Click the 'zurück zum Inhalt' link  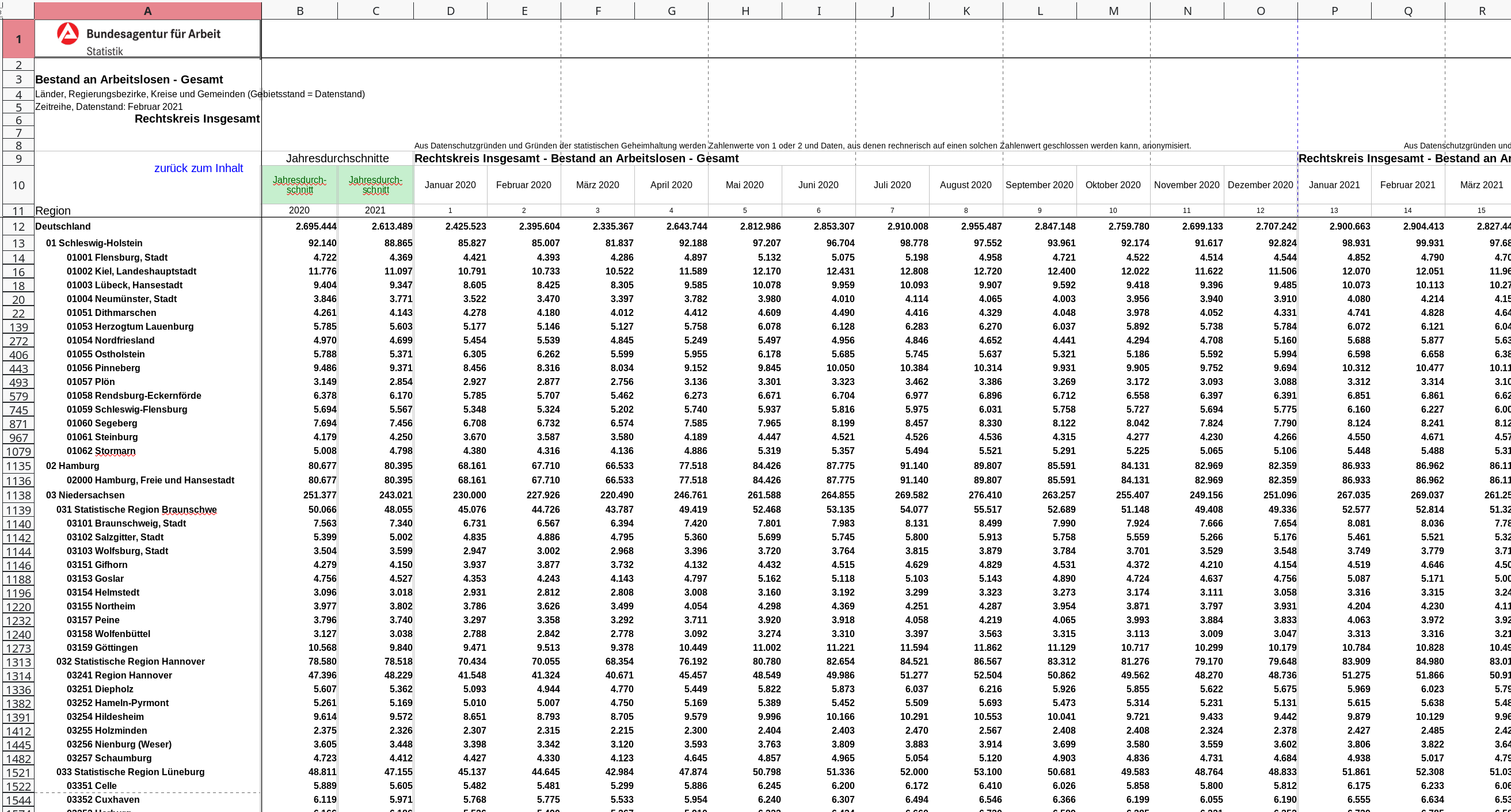pyautogui.click(x=198, y=168)
